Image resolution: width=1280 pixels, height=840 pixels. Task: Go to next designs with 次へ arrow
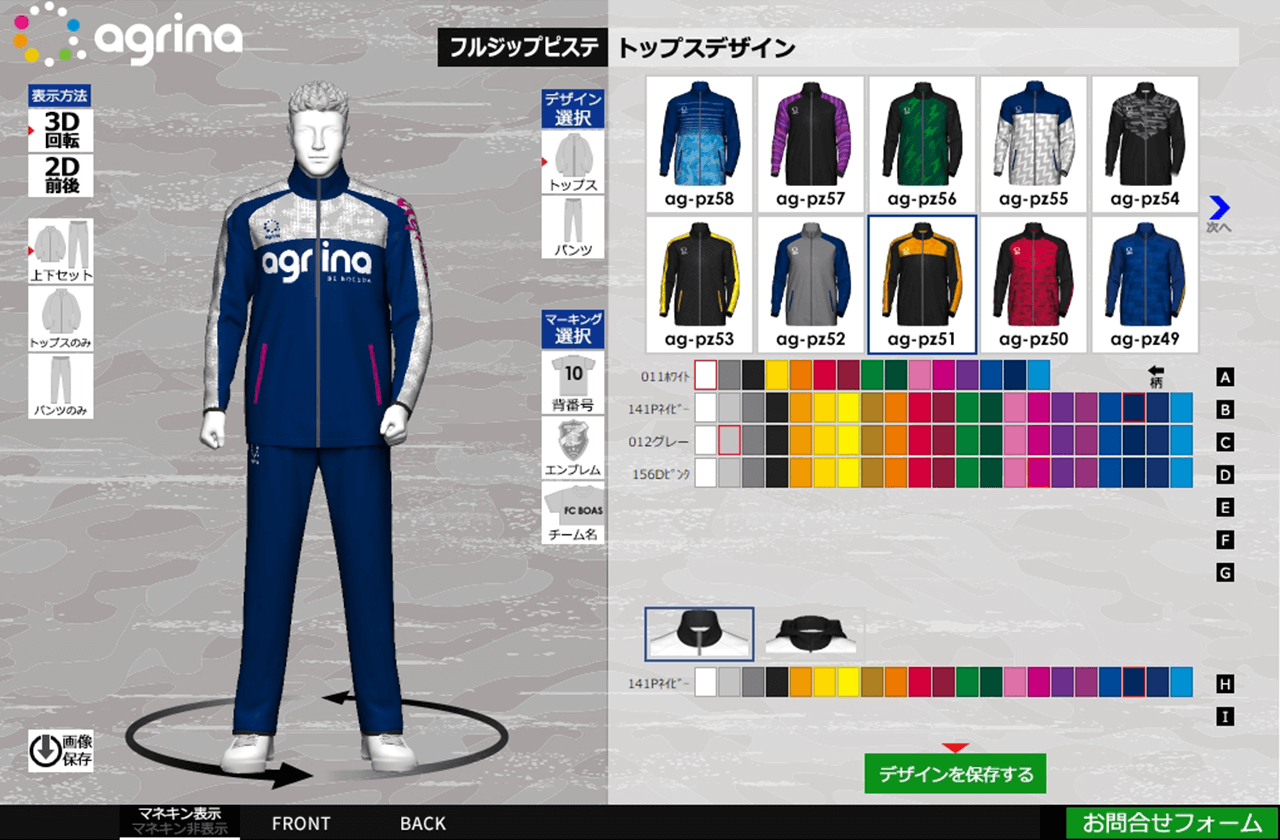(1218, 213)
